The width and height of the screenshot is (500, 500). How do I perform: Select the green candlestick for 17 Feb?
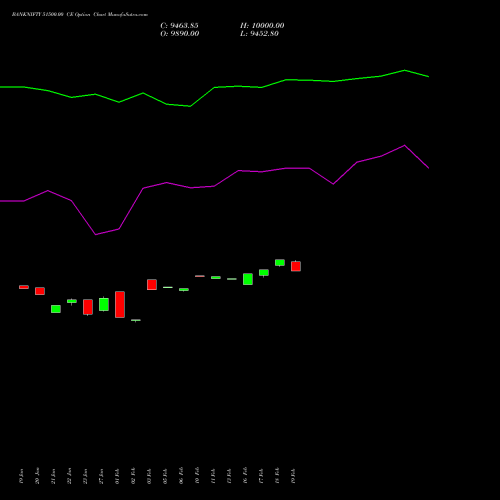point(264,273)
